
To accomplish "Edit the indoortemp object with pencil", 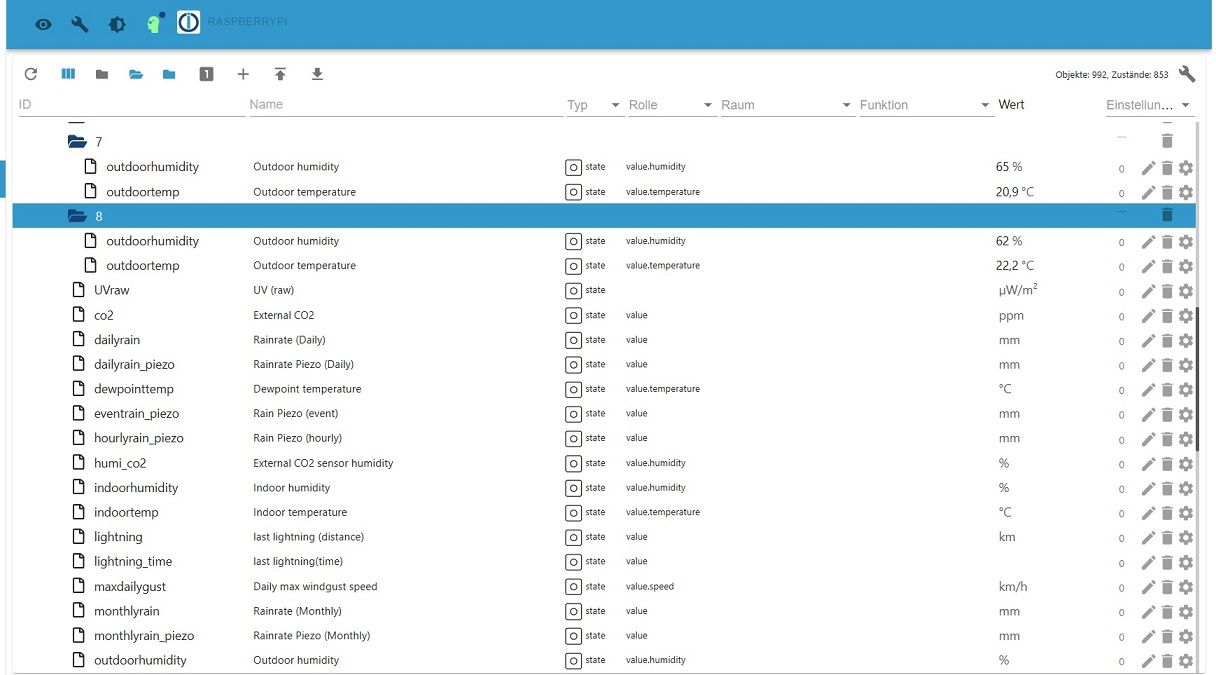I will pos(1148,513).
